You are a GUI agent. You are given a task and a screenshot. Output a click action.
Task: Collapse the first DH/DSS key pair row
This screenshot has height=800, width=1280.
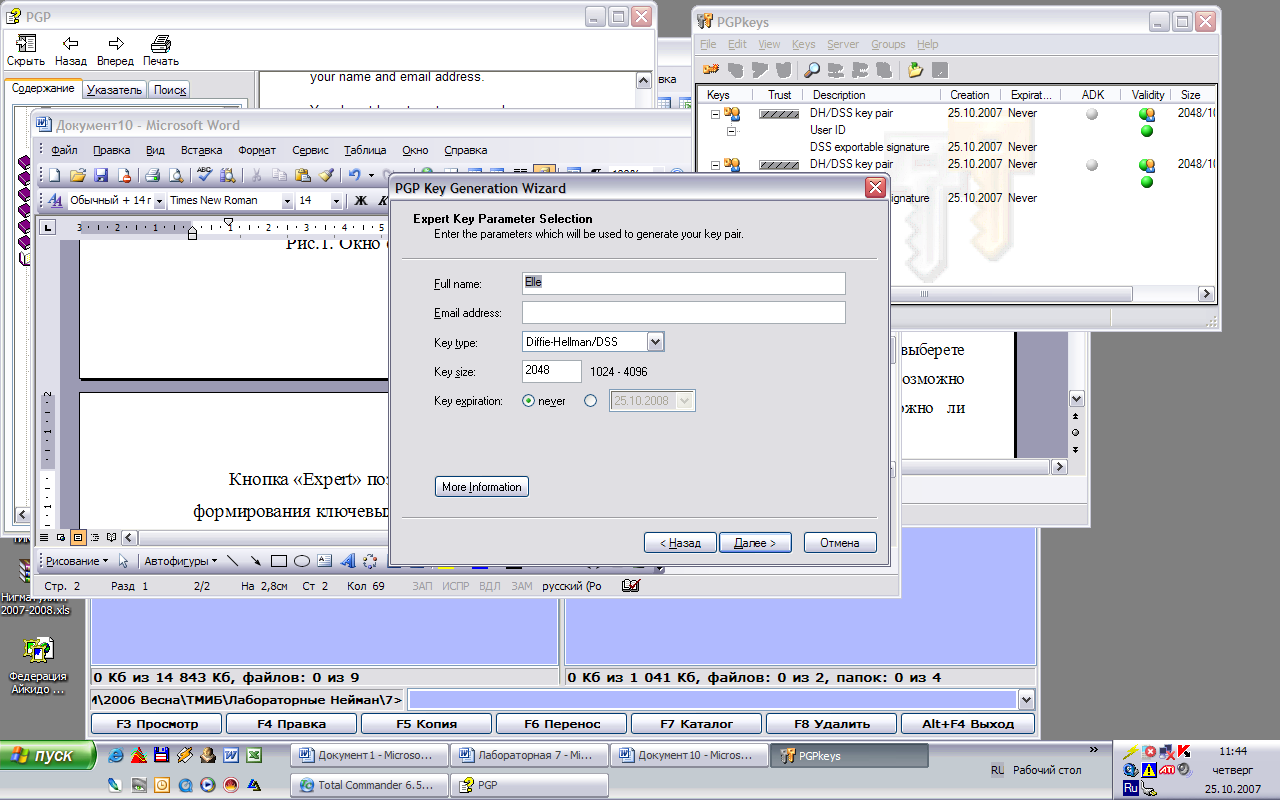(715, 114)
